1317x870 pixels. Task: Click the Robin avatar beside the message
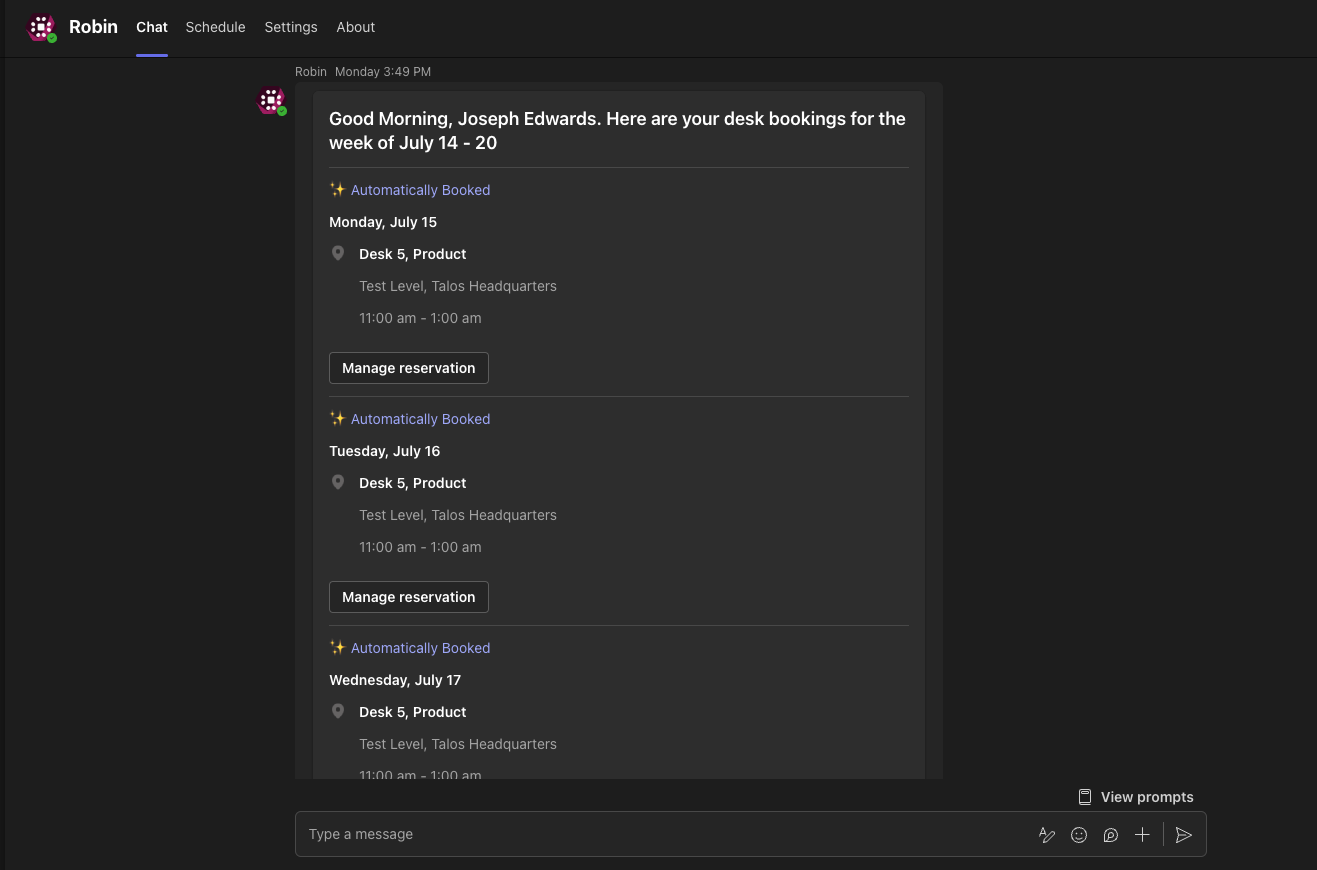[272, 101]
